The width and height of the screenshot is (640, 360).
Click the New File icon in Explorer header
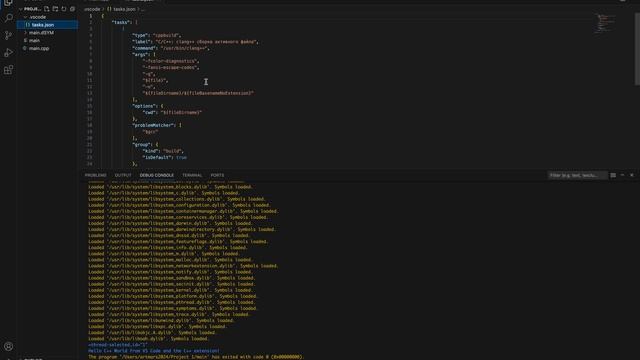pyautogui.click(x=47, y=9)
